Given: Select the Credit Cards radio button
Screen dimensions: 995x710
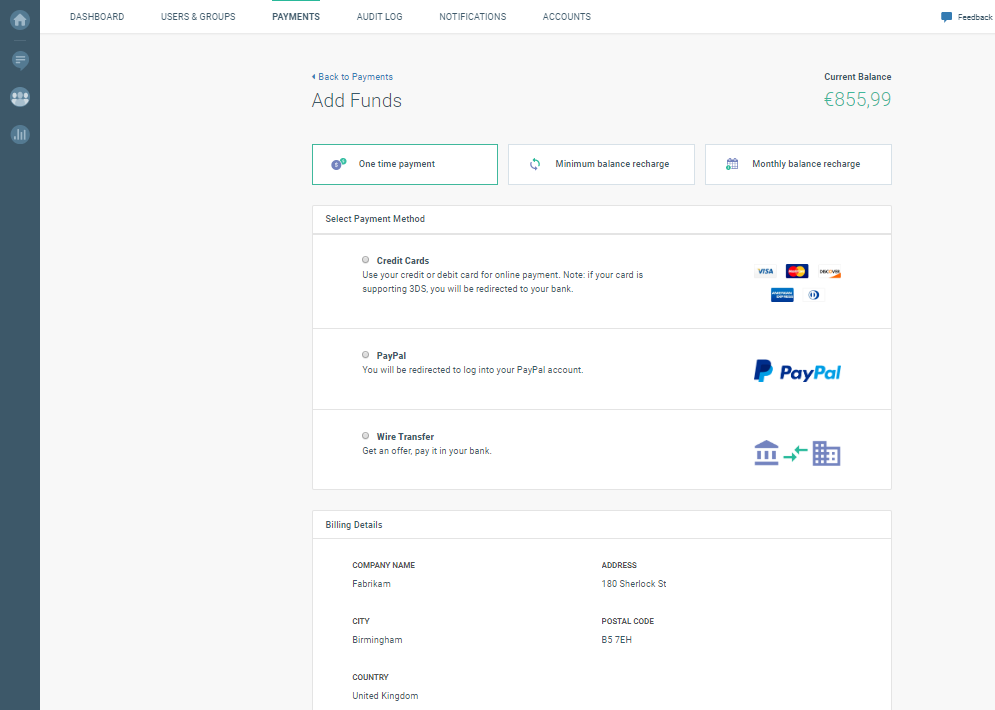Looking at the screenshot, I should pyautogui.click(x=366, y=260).
